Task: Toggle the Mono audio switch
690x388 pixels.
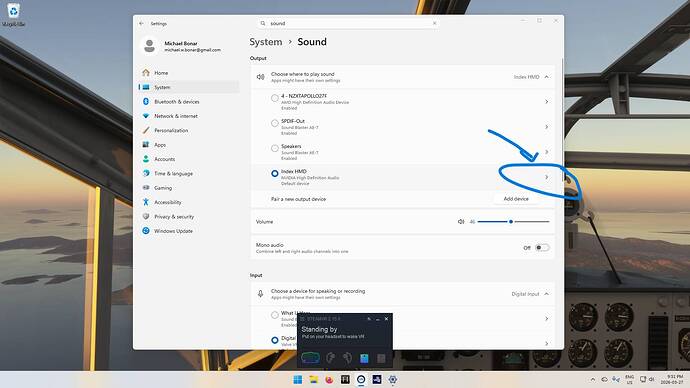Action: coord(542,248)
